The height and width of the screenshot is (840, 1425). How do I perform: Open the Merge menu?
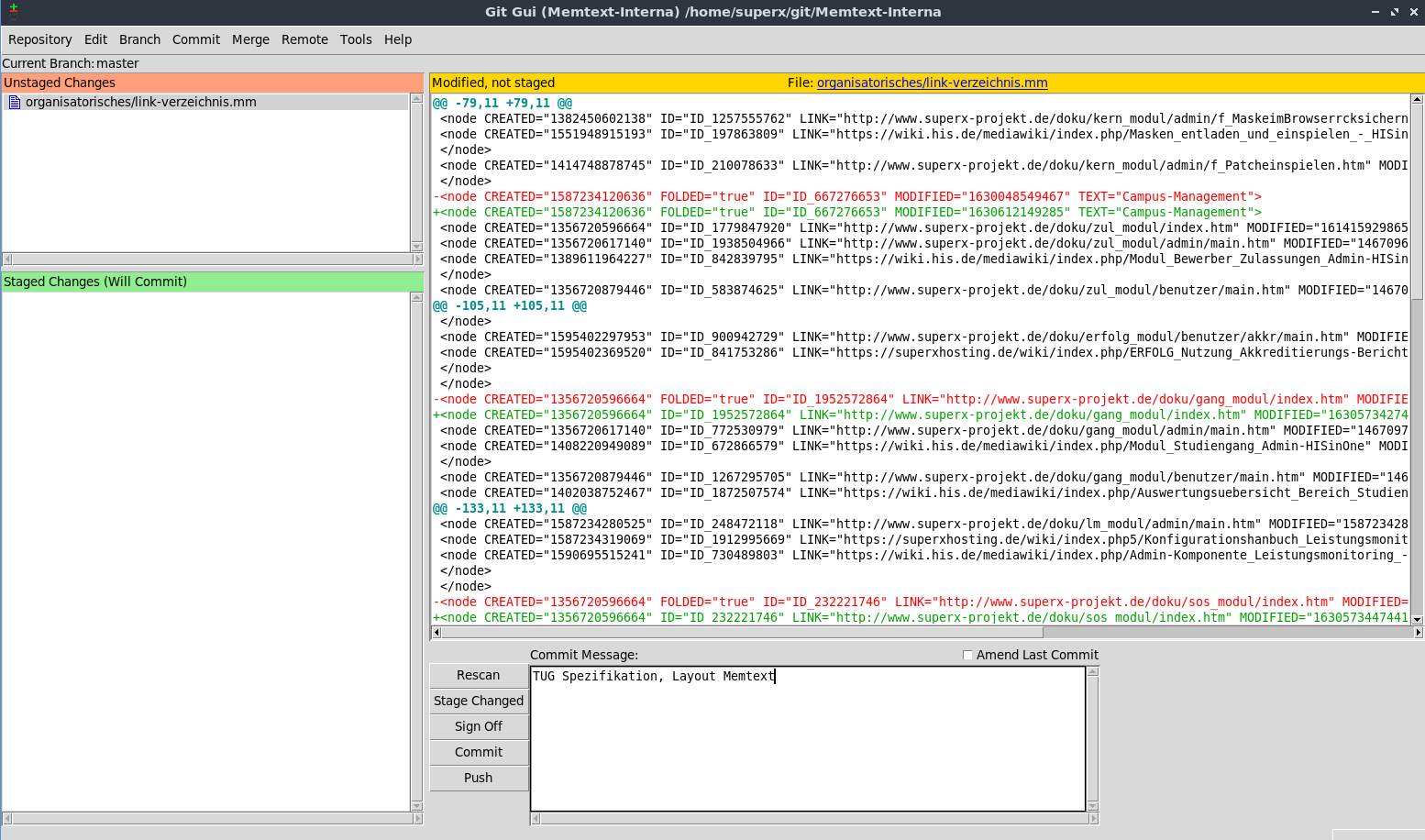point(250,39)
